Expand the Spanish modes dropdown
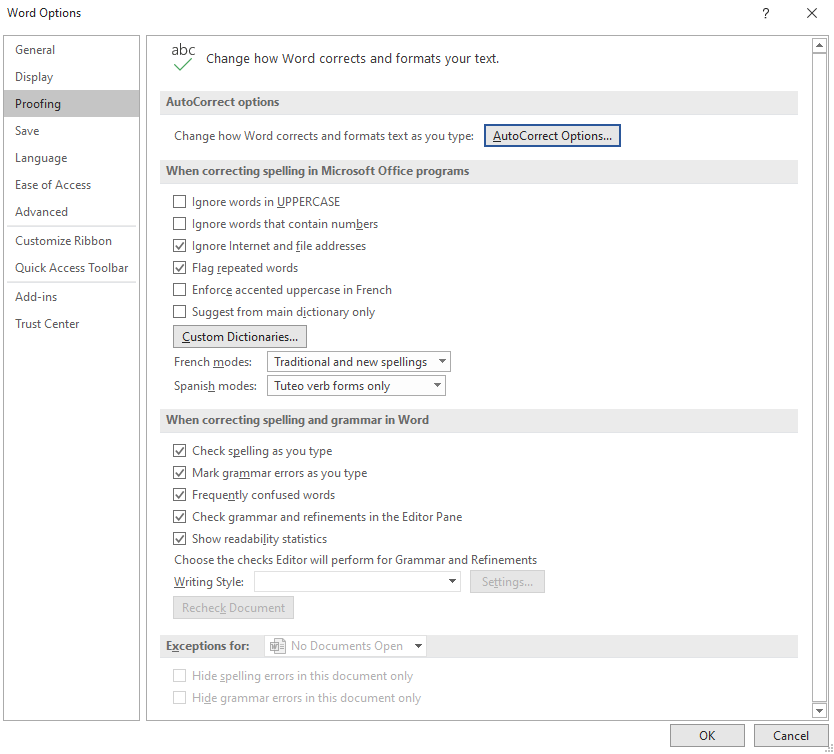 pos(356,386)
